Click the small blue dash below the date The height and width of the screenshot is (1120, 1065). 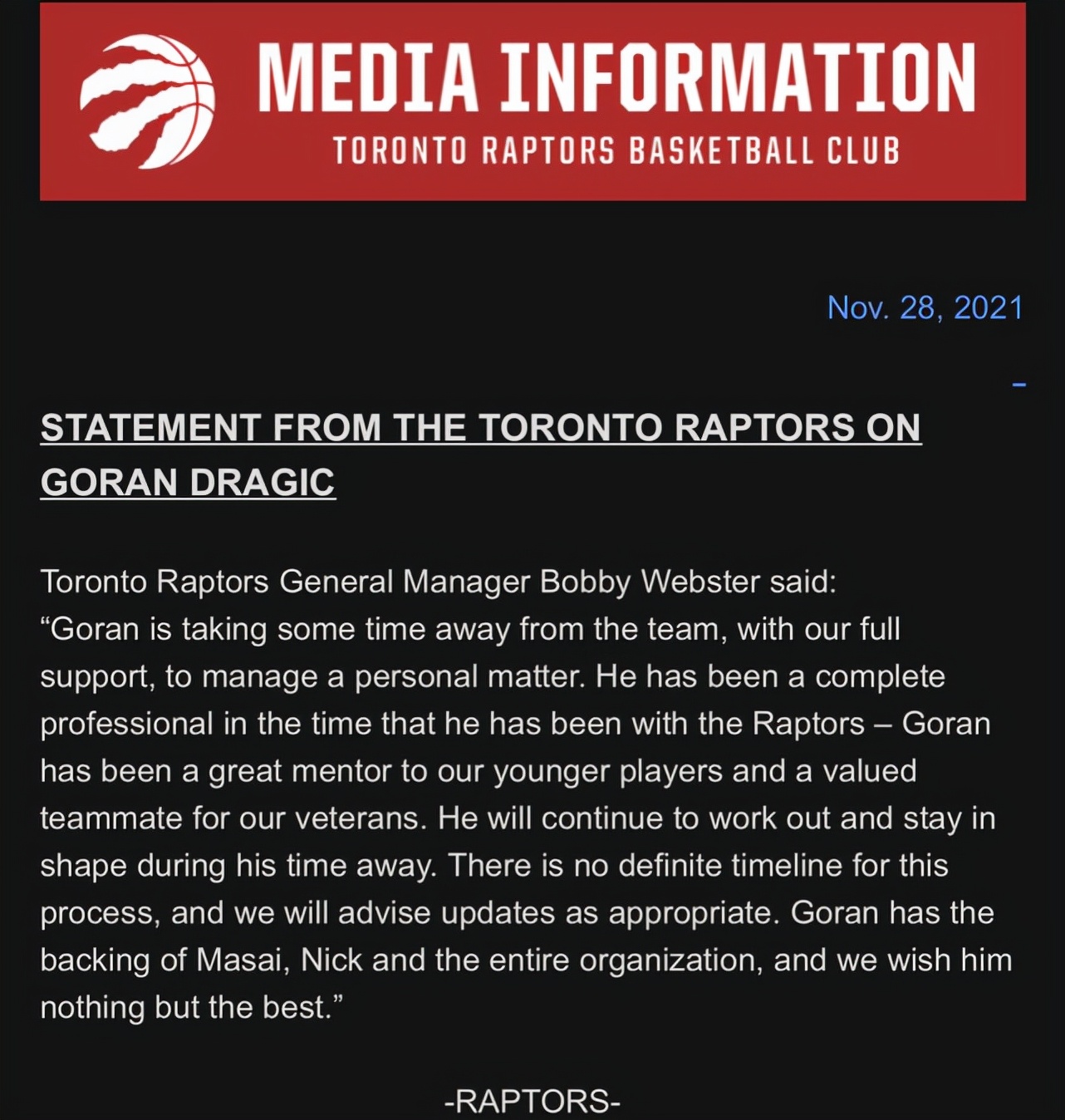[x=1019, y=385]
